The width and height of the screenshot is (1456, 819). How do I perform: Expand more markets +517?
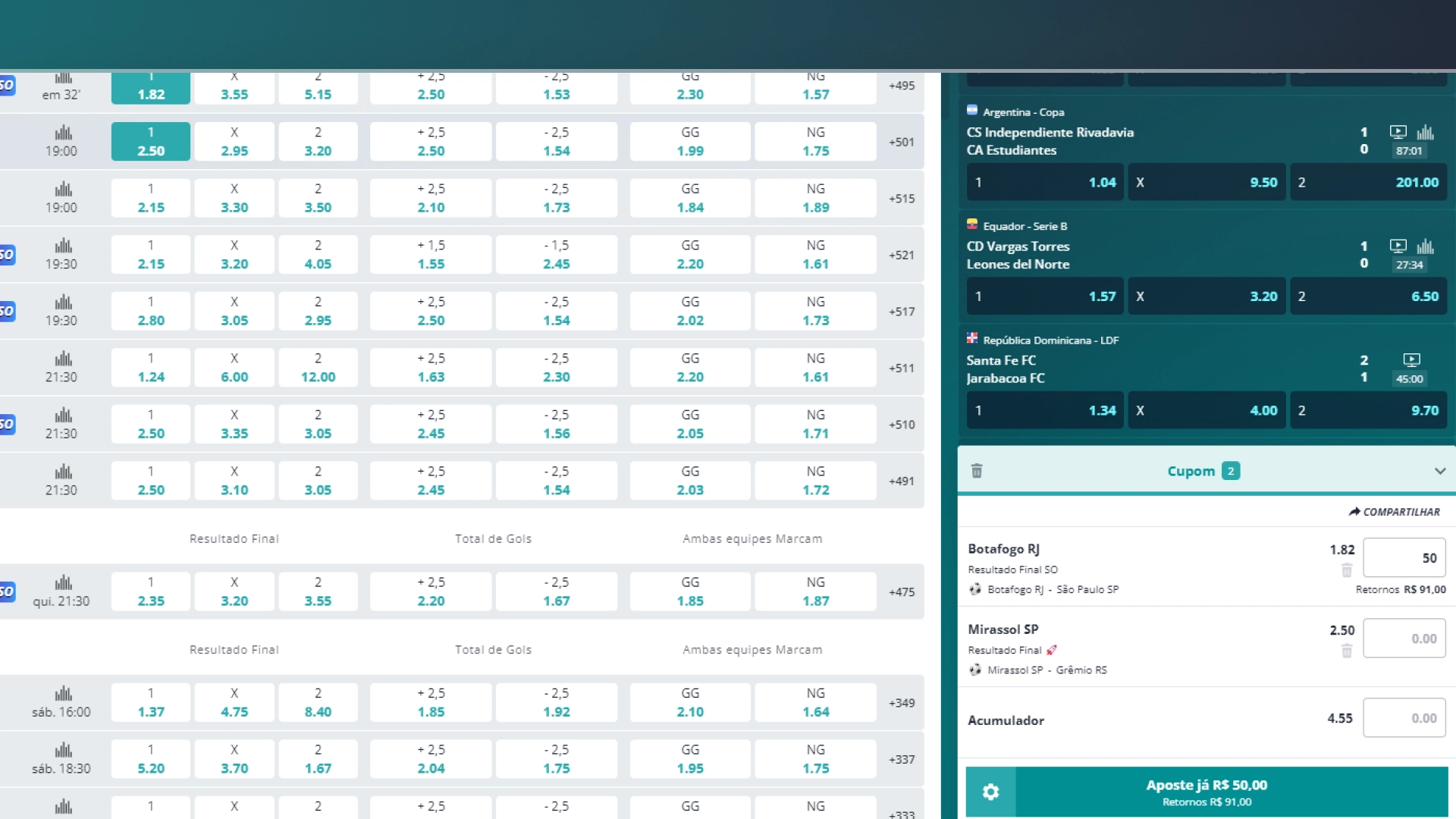tap(902, 312)
